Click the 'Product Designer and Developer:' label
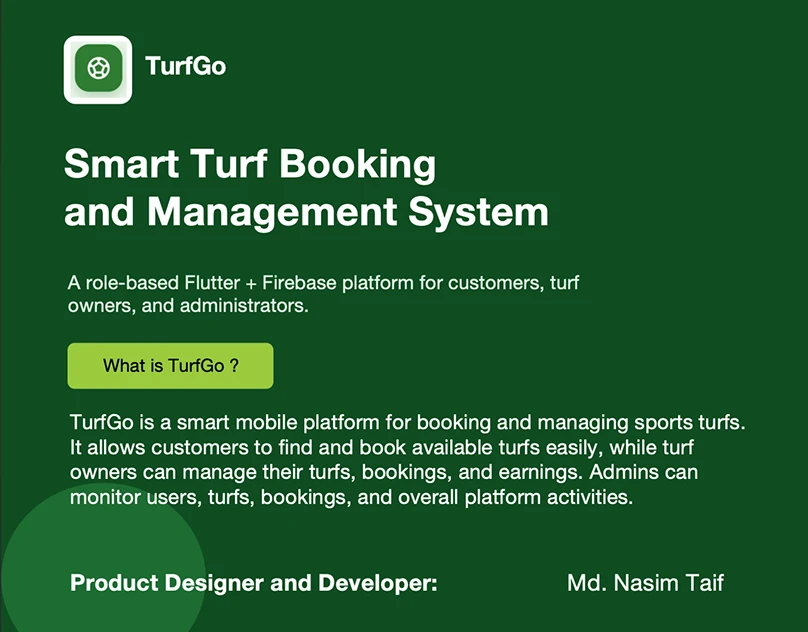 pyautogui.click(x=254, y=583)
